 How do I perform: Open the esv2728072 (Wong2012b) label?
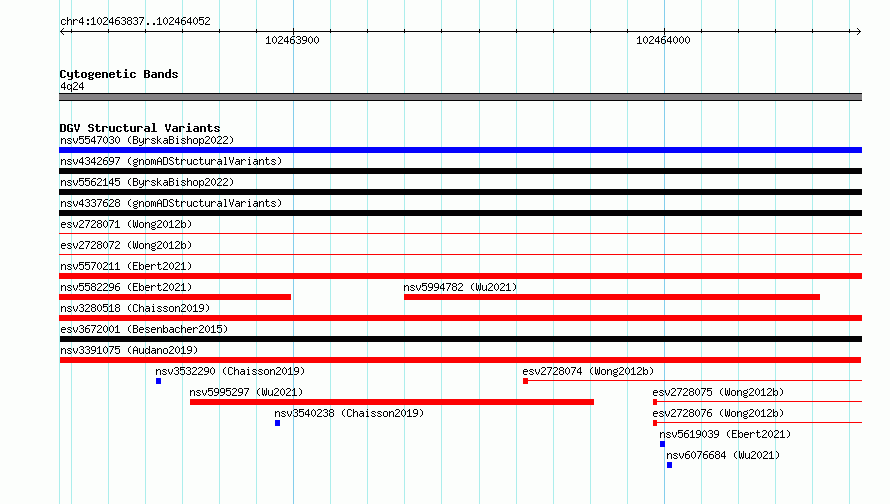pos(126,245)
